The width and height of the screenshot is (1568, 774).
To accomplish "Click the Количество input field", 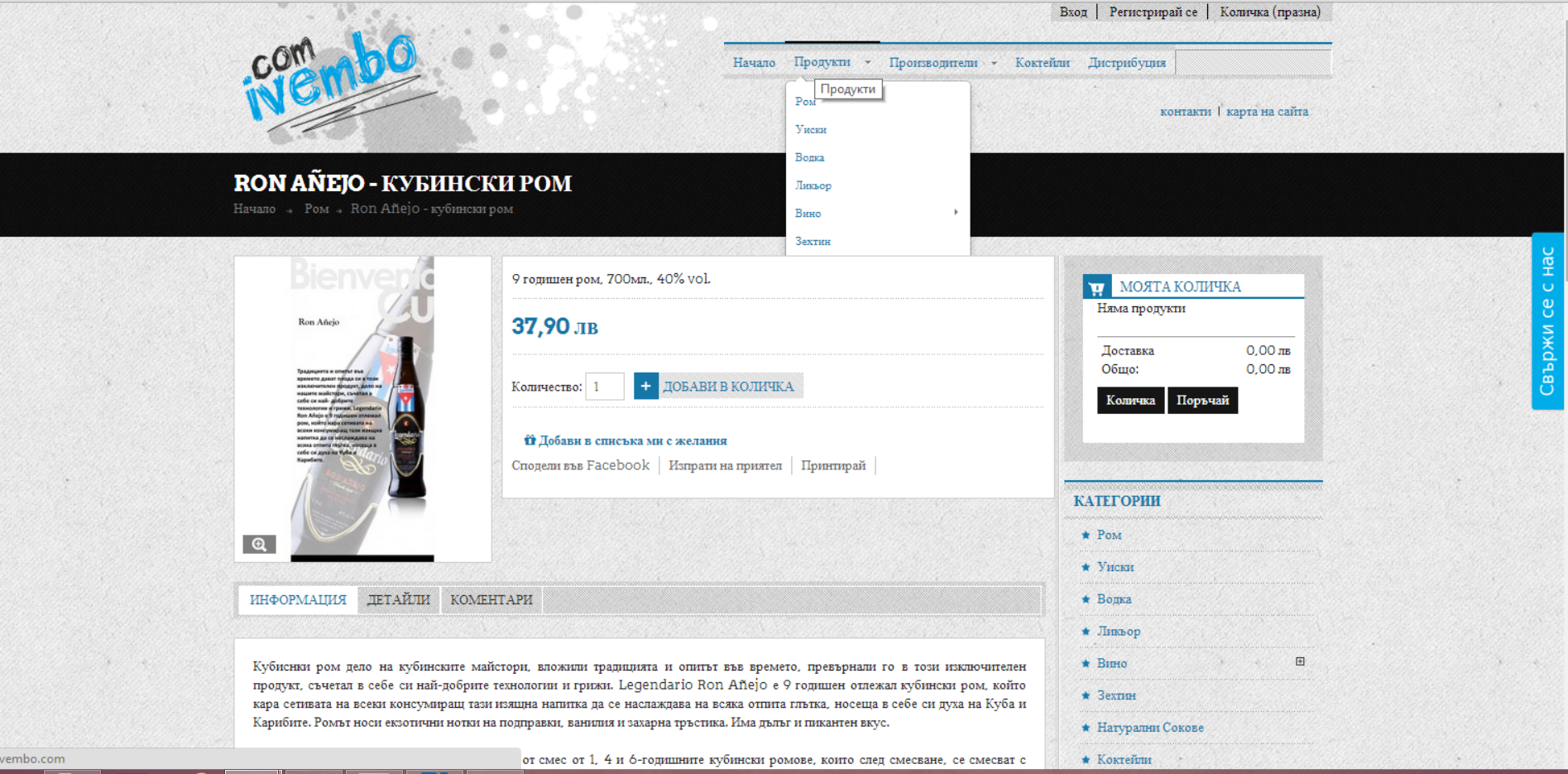I will 605,387.
